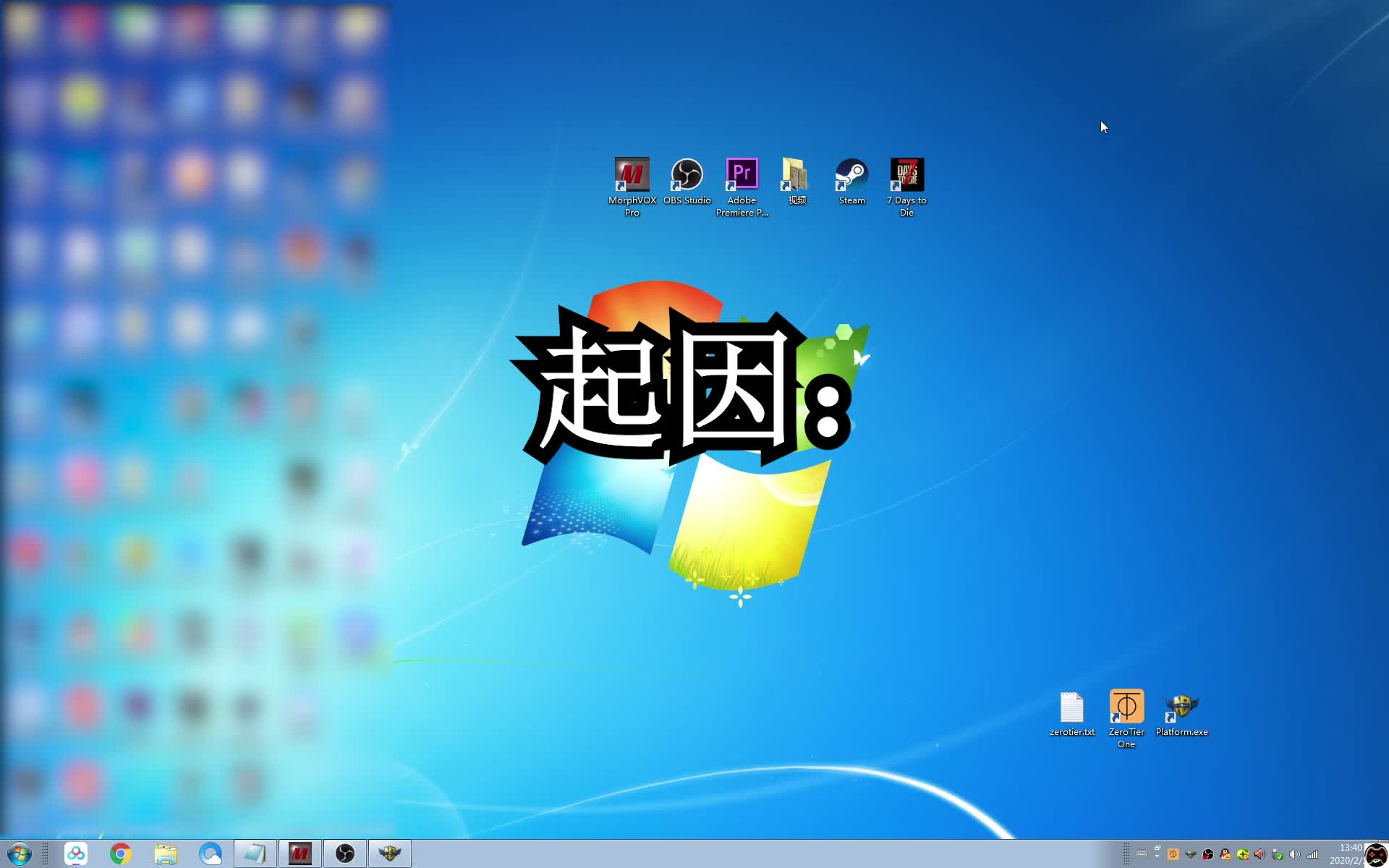
Task: Click the winged-shield platform tray icon
Action: (1191, 854)
